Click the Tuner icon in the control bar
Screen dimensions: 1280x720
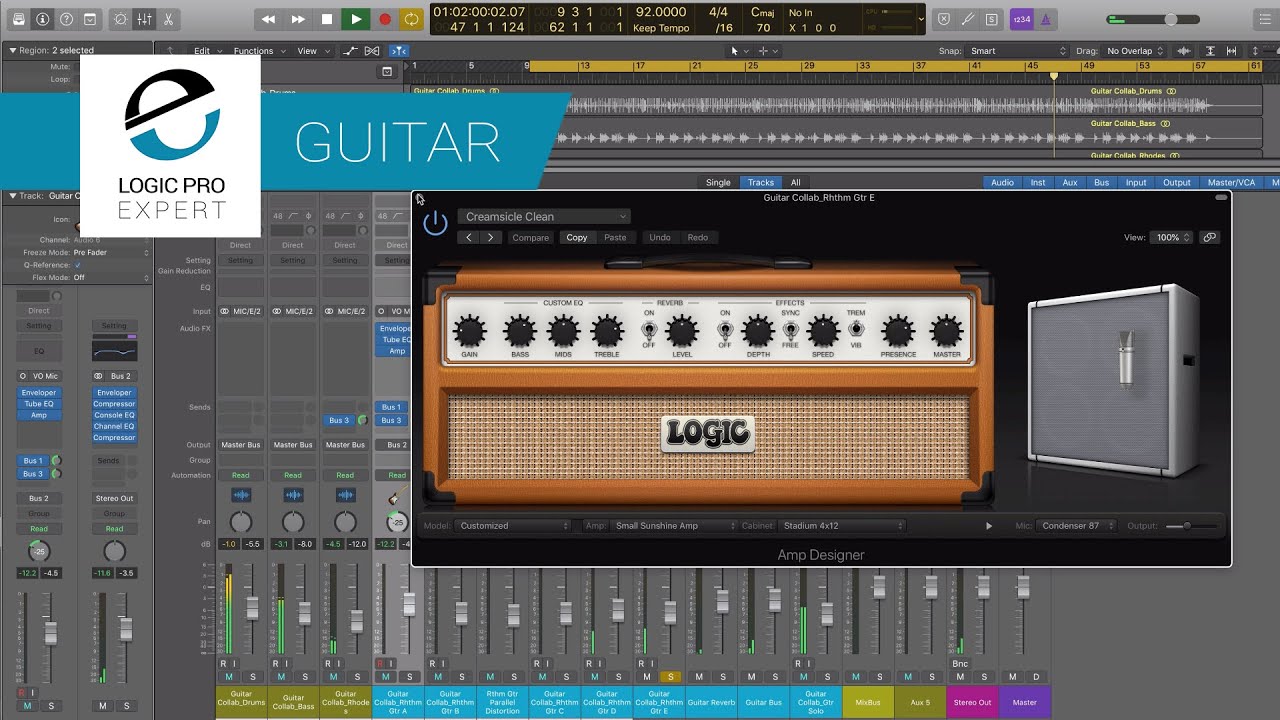968,19
